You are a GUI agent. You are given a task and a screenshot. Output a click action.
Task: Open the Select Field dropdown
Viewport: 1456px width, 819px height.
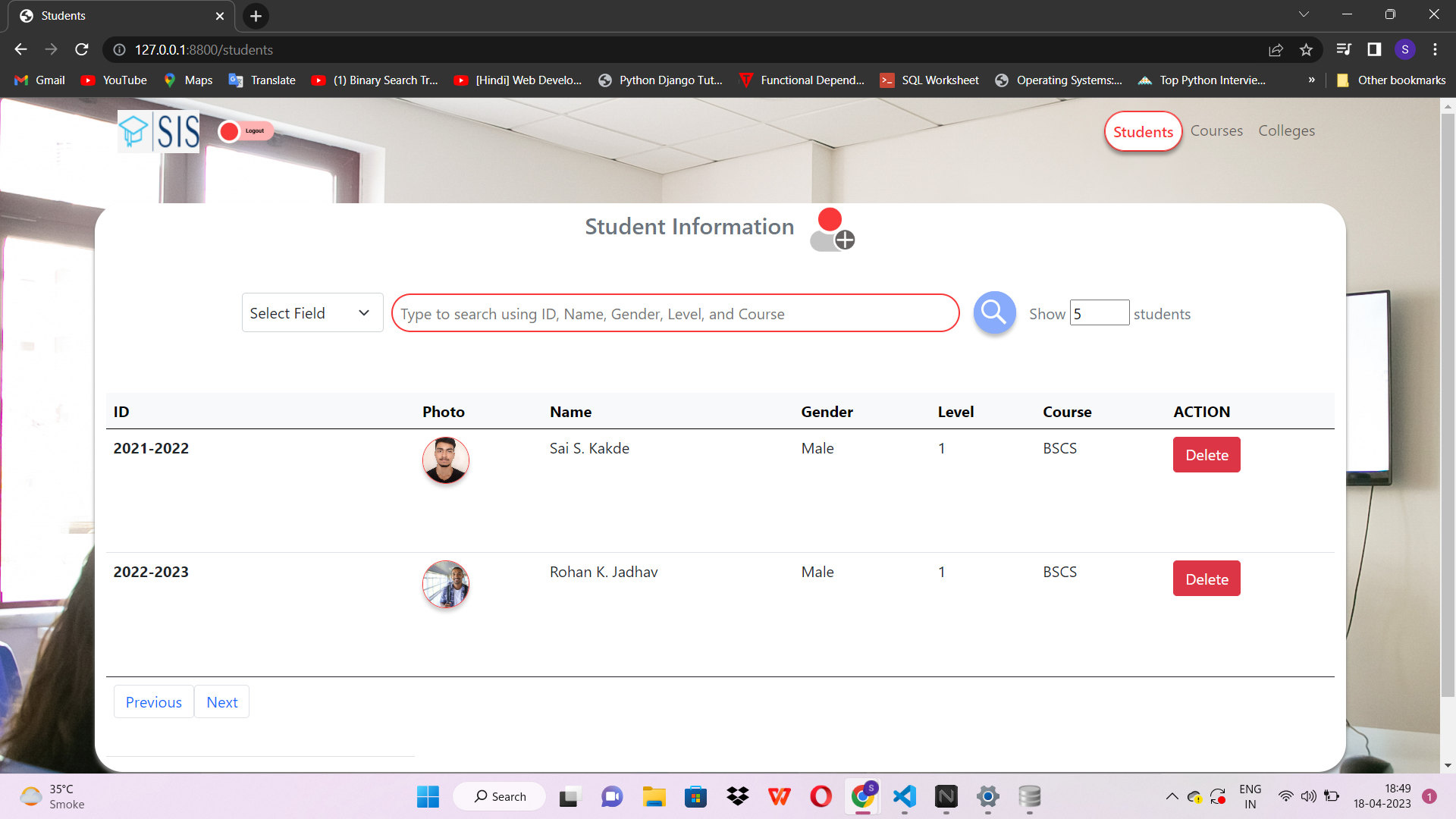click(x=312, y=312)
